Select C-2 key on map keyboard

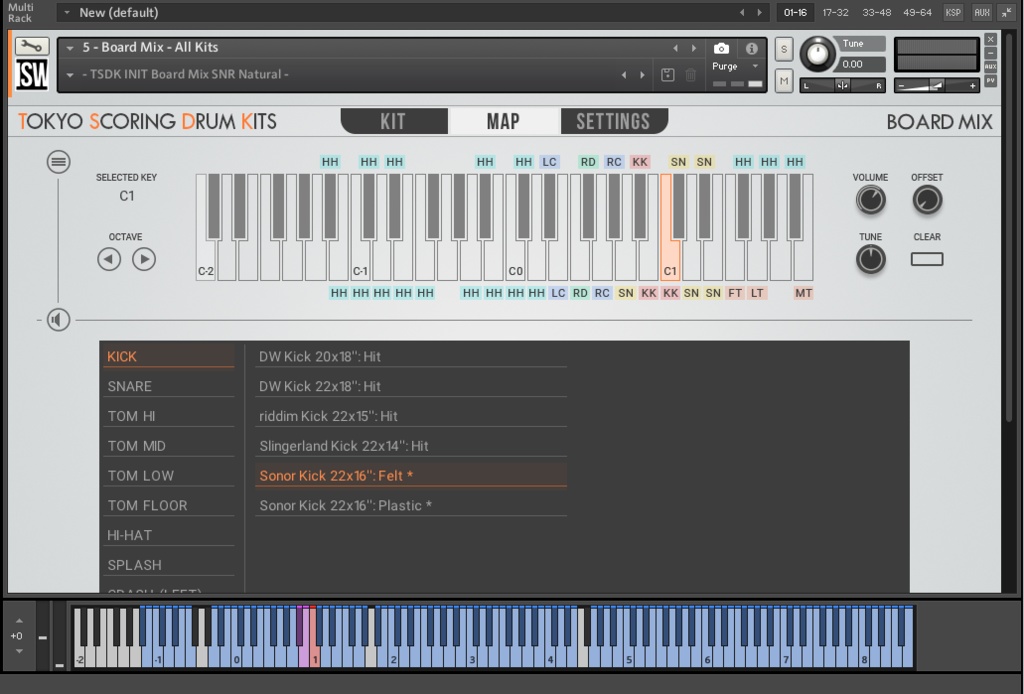pyautogui.click(x=206, y=261)
